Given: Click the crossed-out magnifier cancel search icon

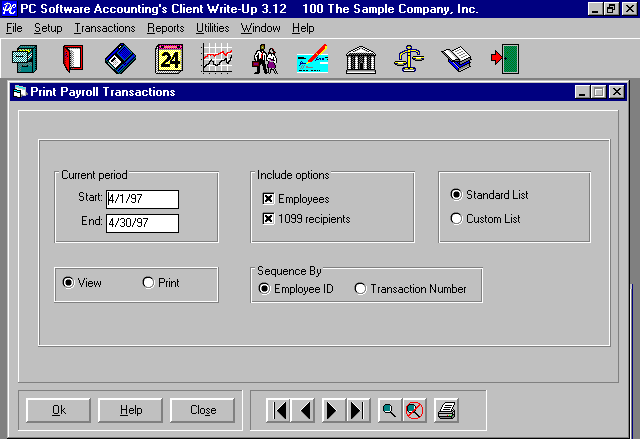Looking at the screenshot, I should (415, 410).
